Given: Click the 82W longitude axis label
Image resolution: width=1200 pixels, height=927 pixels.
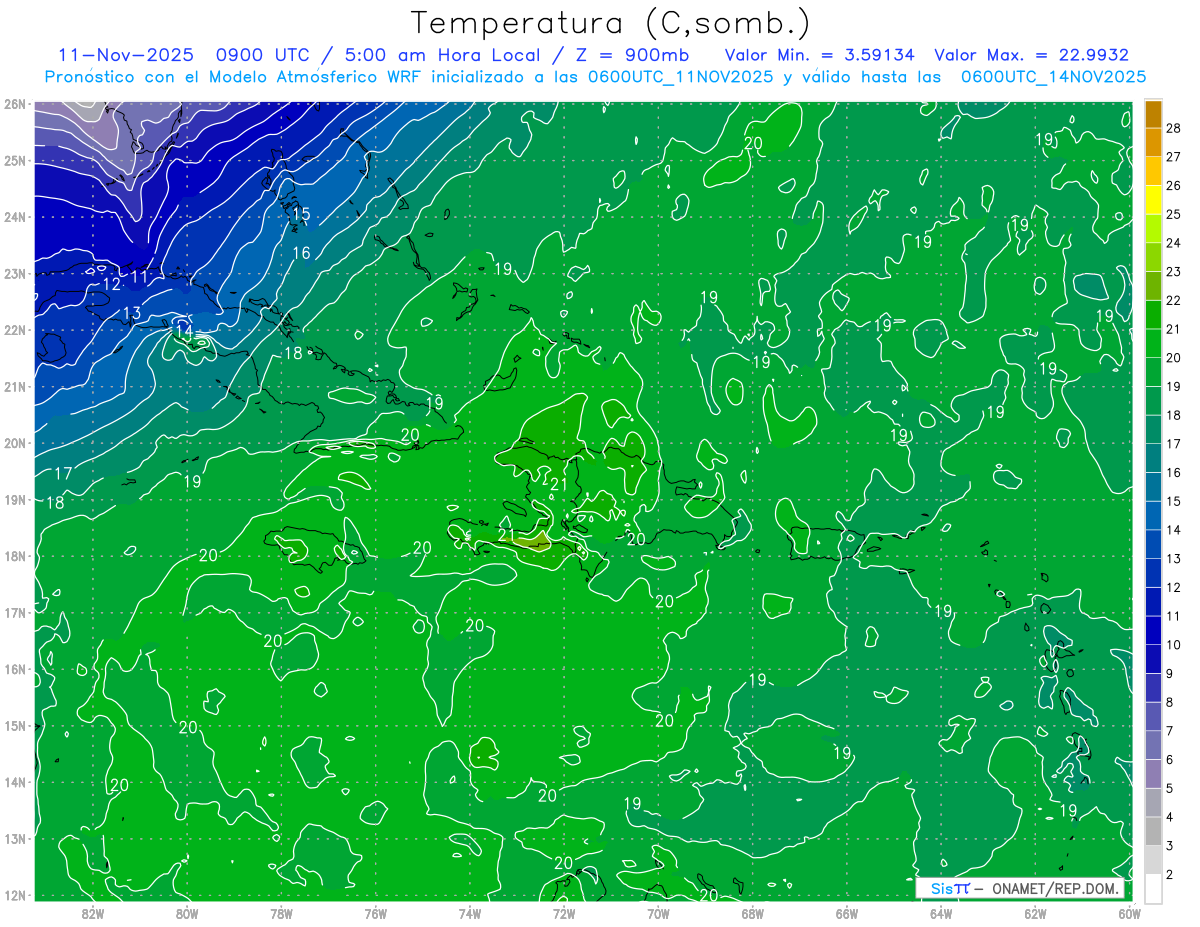Looking at the screenshot, I should pyautogui.click(x=93, y=913).
